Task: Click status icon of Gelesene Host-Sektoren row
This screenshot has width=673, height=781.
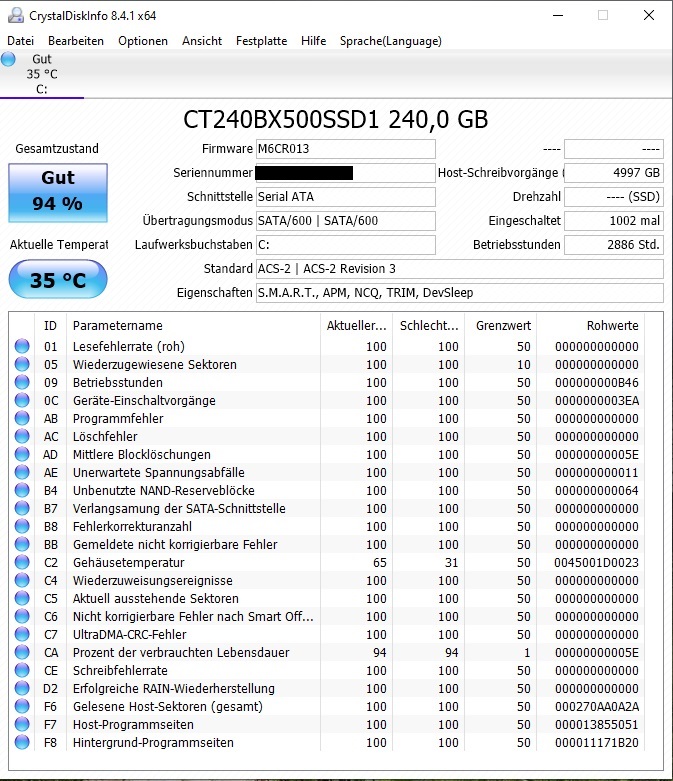Action: pyautogui.click(x=22, y=706)
